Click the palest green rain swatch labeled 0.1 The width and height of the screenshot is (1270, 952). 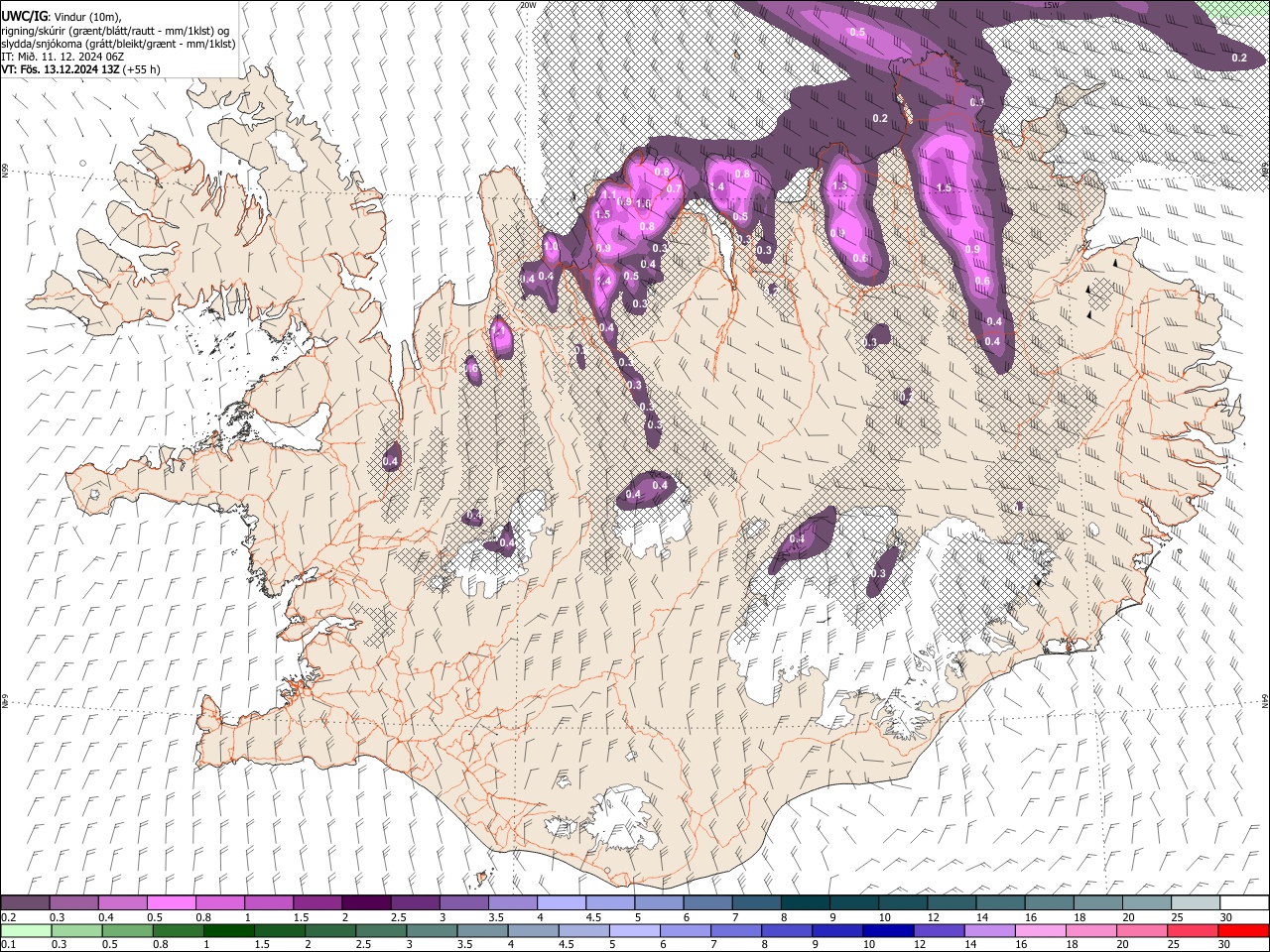coord(25,930)
